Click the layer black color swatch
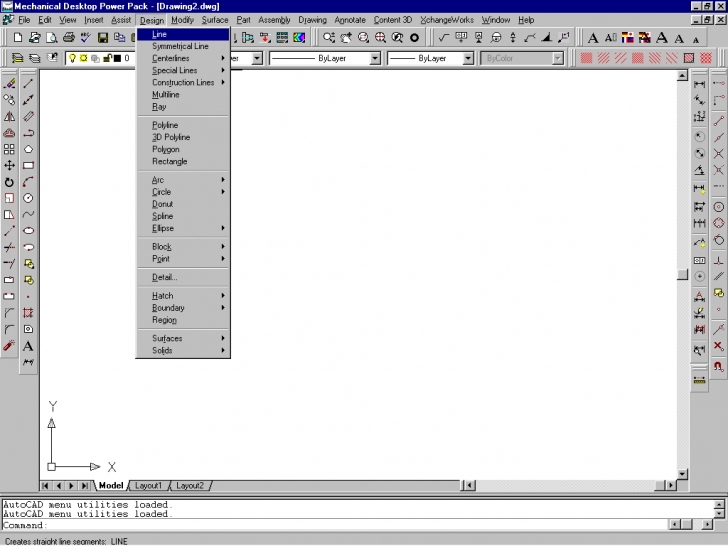 pos(117,58)
